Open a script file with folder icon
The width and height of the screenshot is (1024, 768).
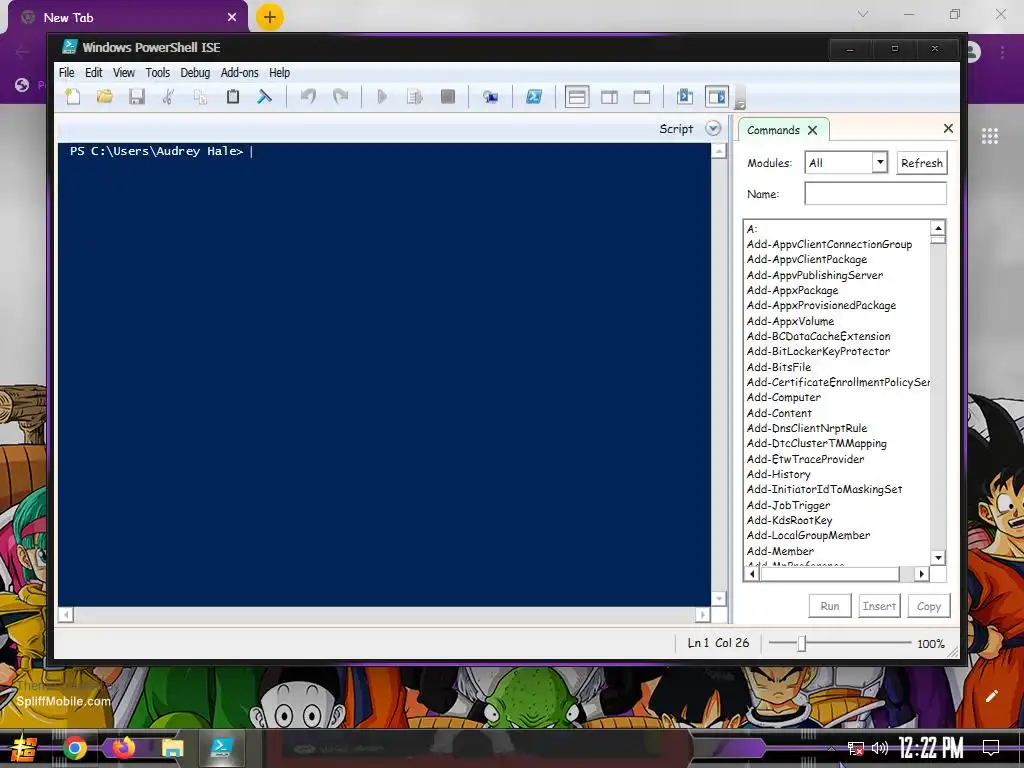[104, 97]
